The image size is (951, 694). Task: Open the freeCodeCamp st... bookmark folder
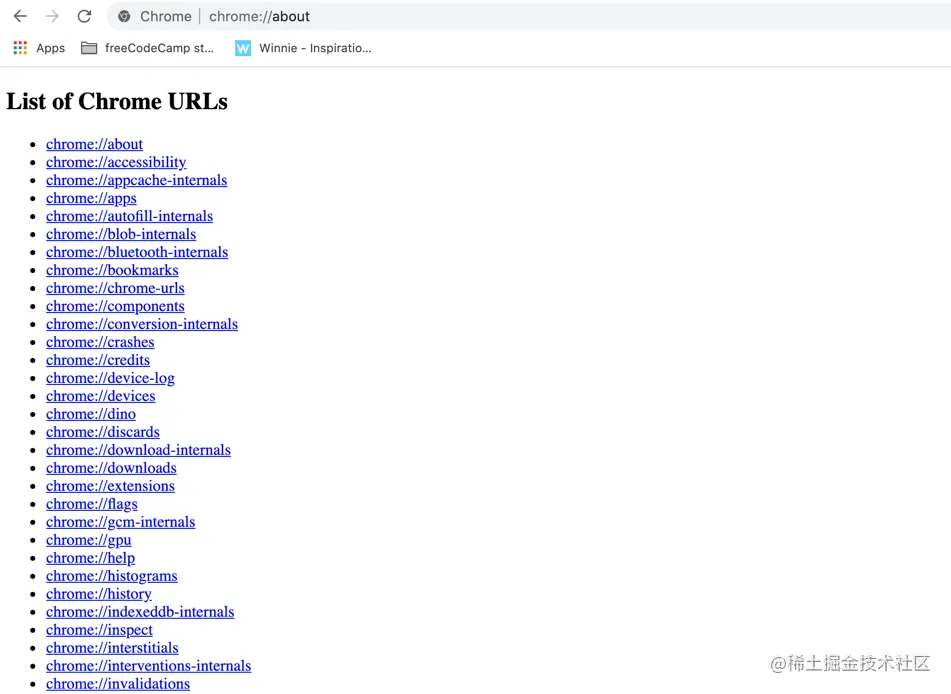pyautogui.click(x=160, y=48)
